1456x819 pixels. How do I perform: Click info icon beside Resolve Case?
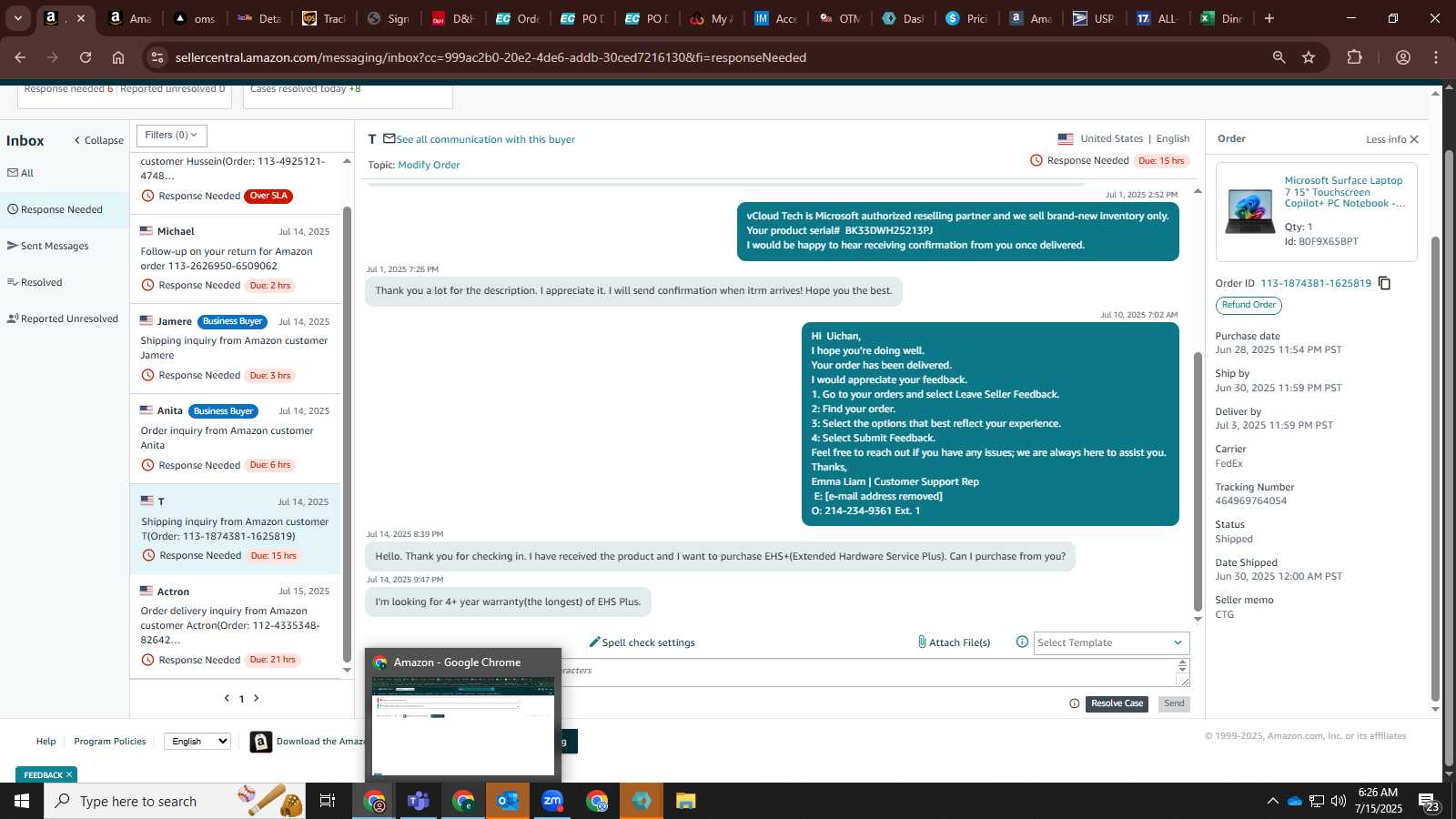click(x=1075, y=703)
